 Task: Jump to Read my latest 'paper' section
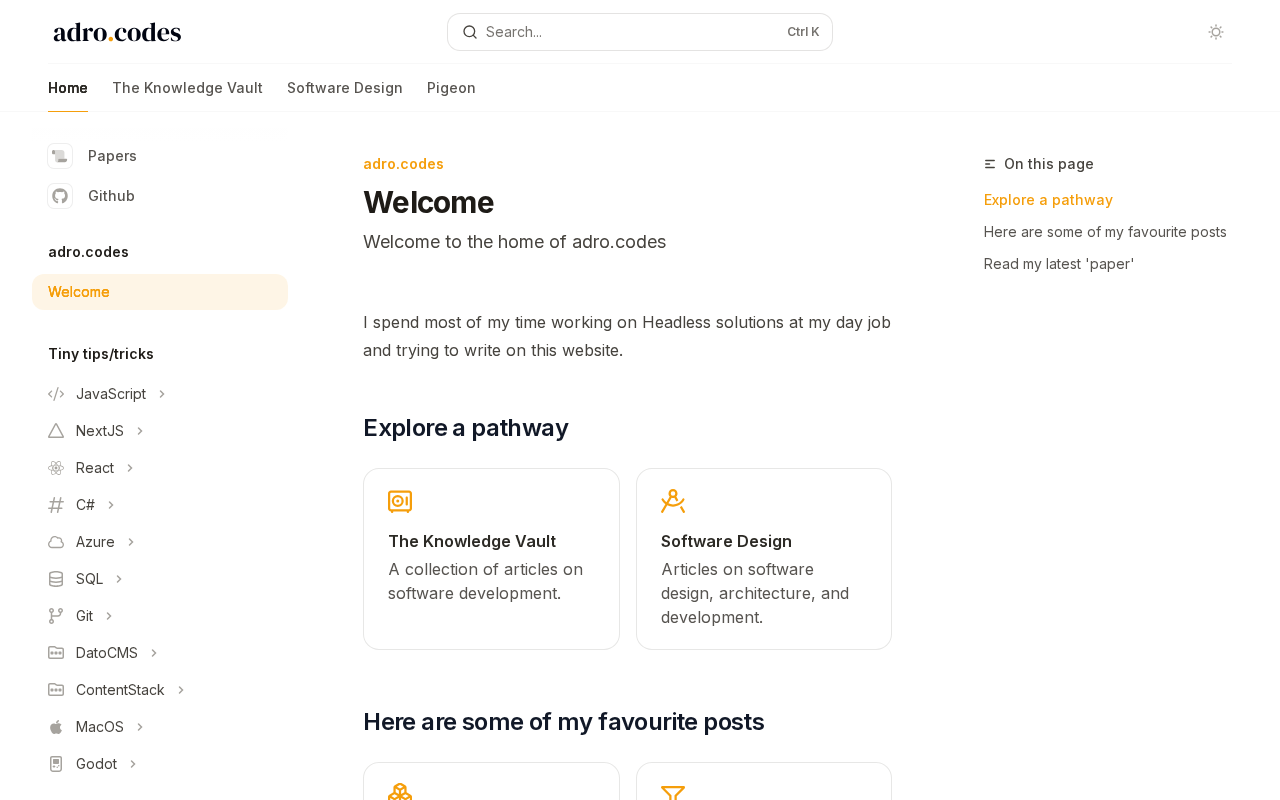click(x=1059, y=264)
